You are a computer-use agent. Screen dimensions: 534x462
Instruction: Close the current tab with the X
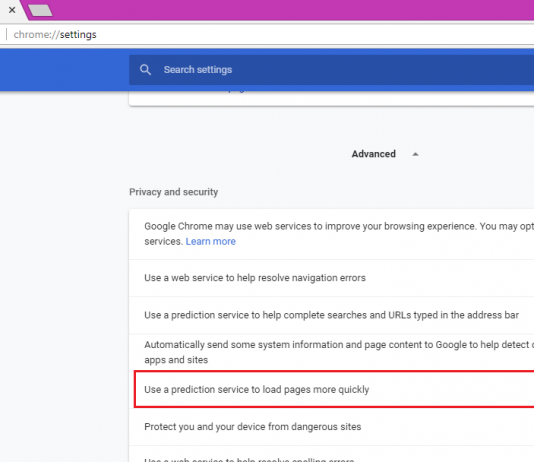12,10
